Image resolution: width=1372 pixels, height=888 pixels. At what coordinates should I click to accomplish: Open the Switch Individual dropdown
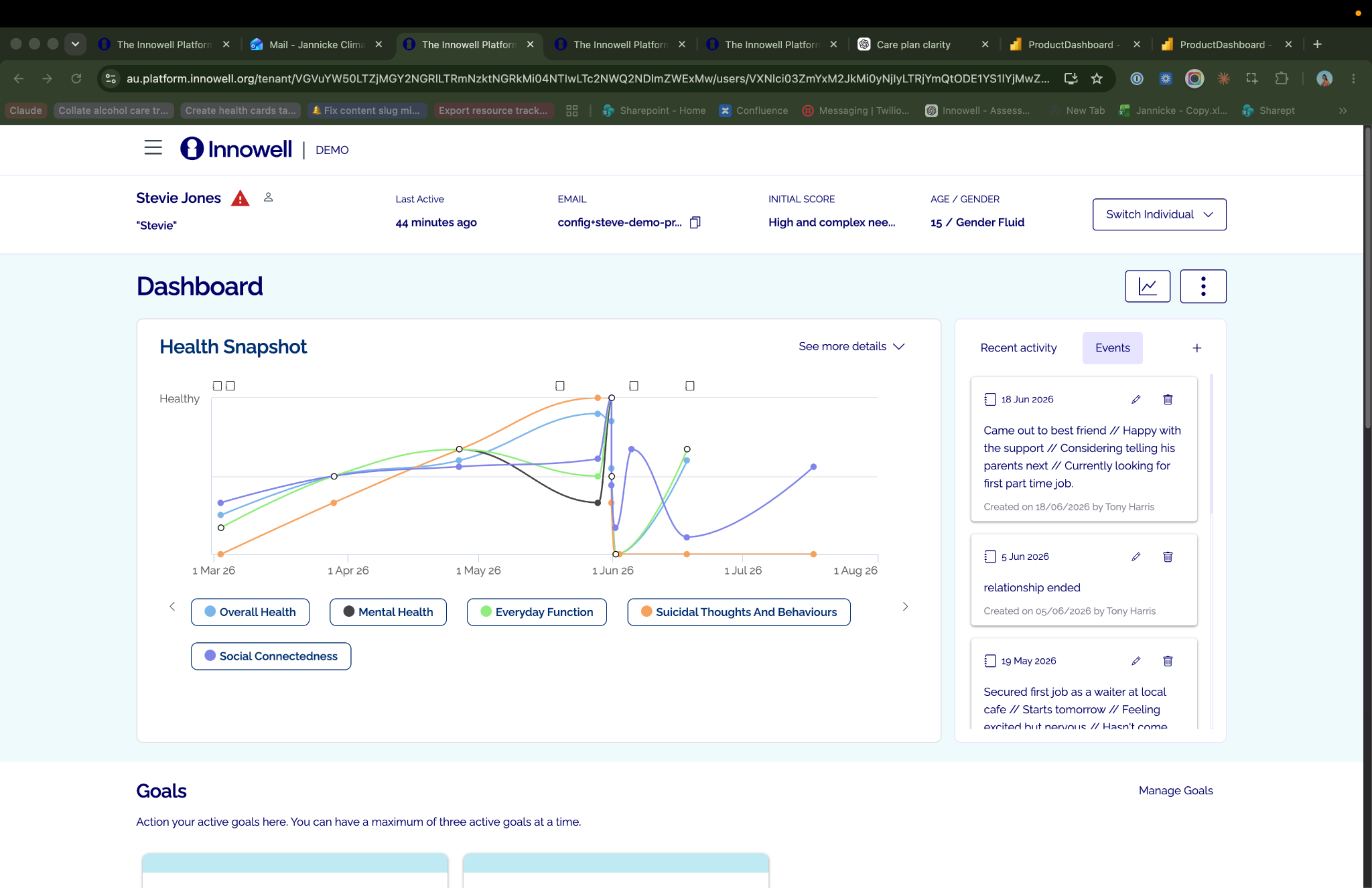point(1159,214)
